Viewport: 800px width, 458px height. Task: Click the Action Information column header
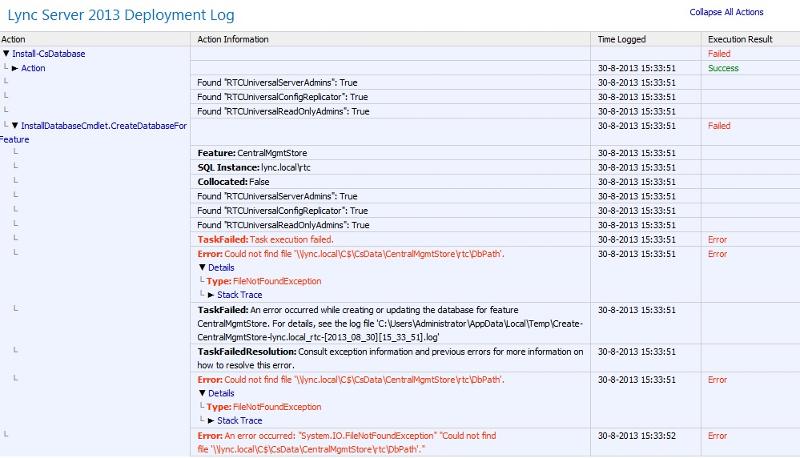pos(233,39)
